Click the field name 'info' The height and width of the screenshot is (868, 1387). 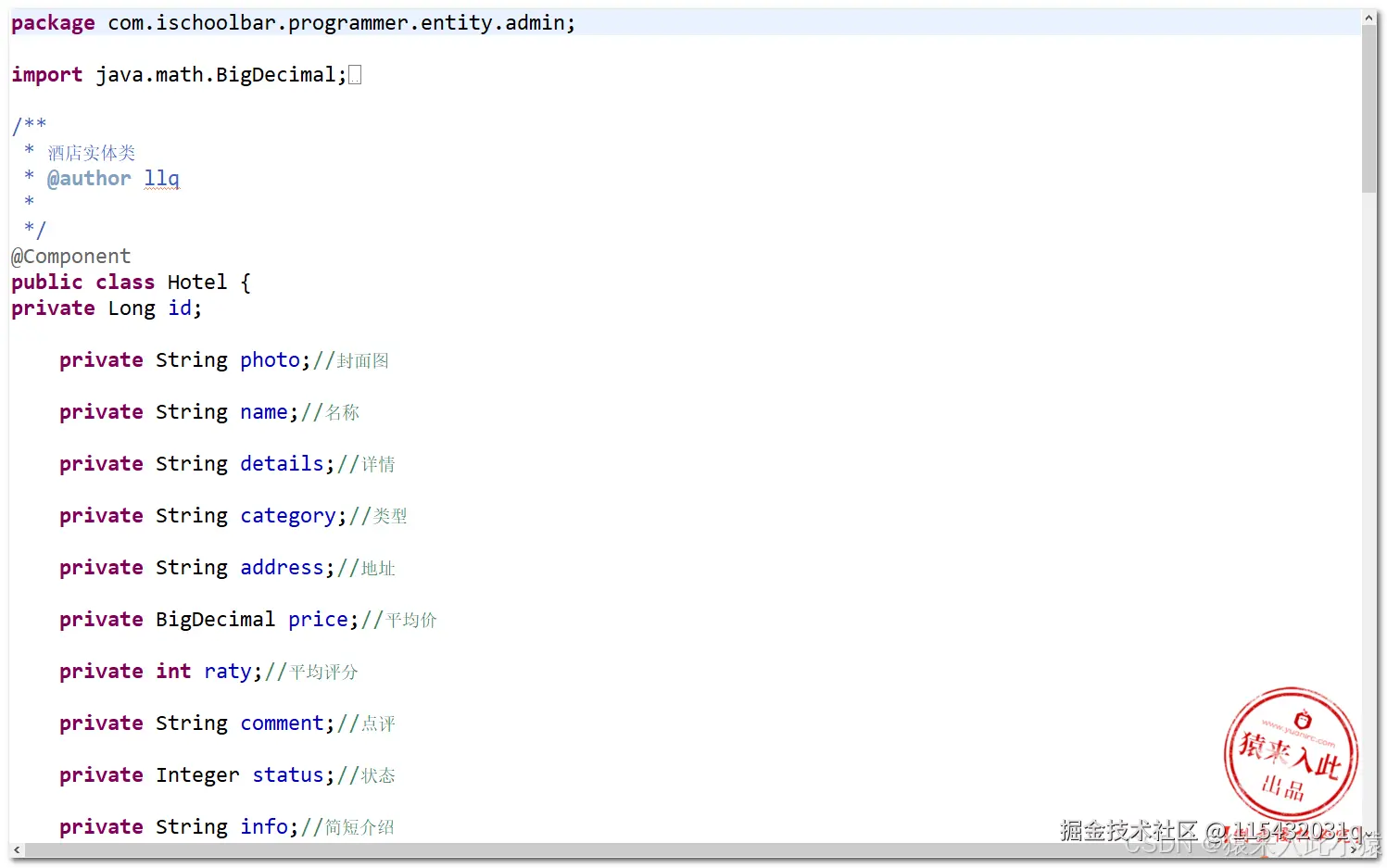tap(264, 827)
